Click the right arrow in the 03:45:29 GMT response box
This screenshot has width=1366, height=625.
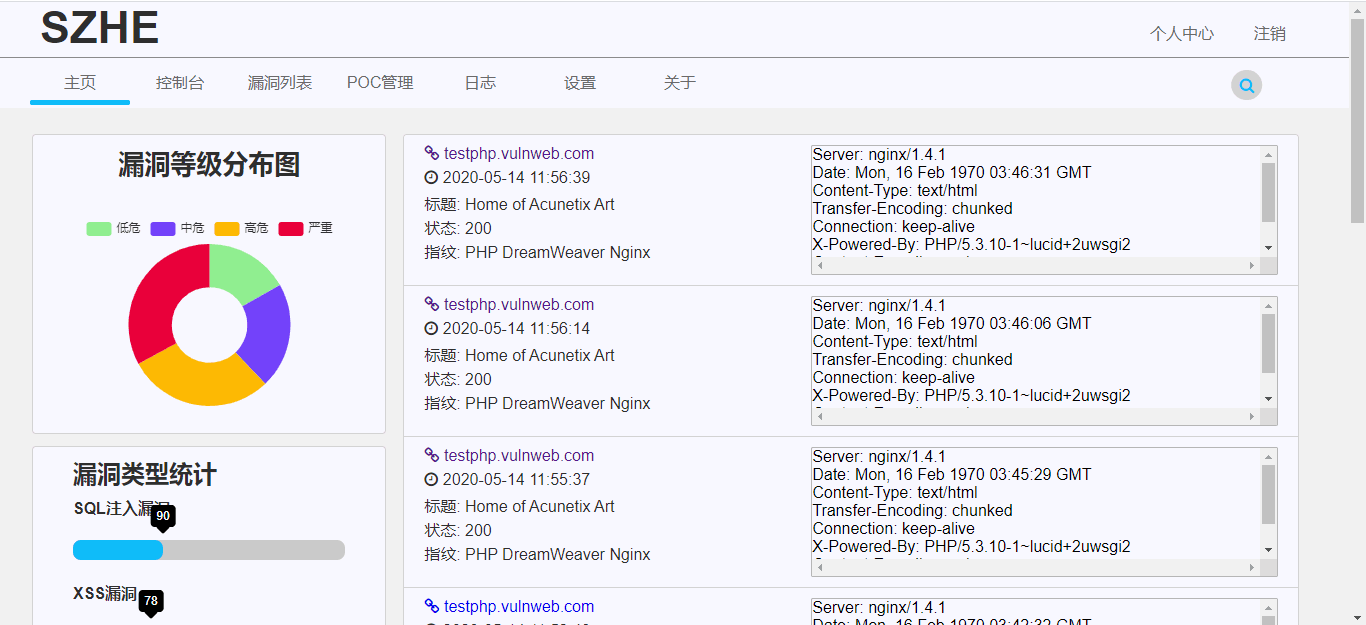pyautogui.click(x=1252, y=567)
